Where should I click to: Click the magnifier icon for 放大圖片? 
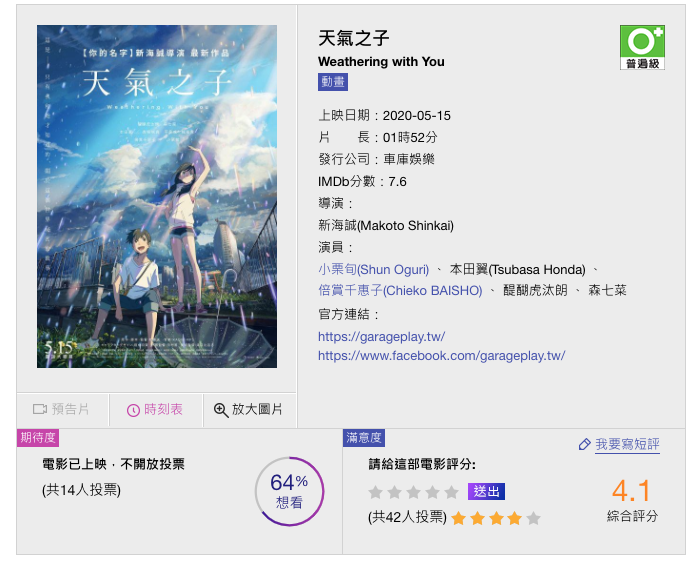[x=221, y=410]
